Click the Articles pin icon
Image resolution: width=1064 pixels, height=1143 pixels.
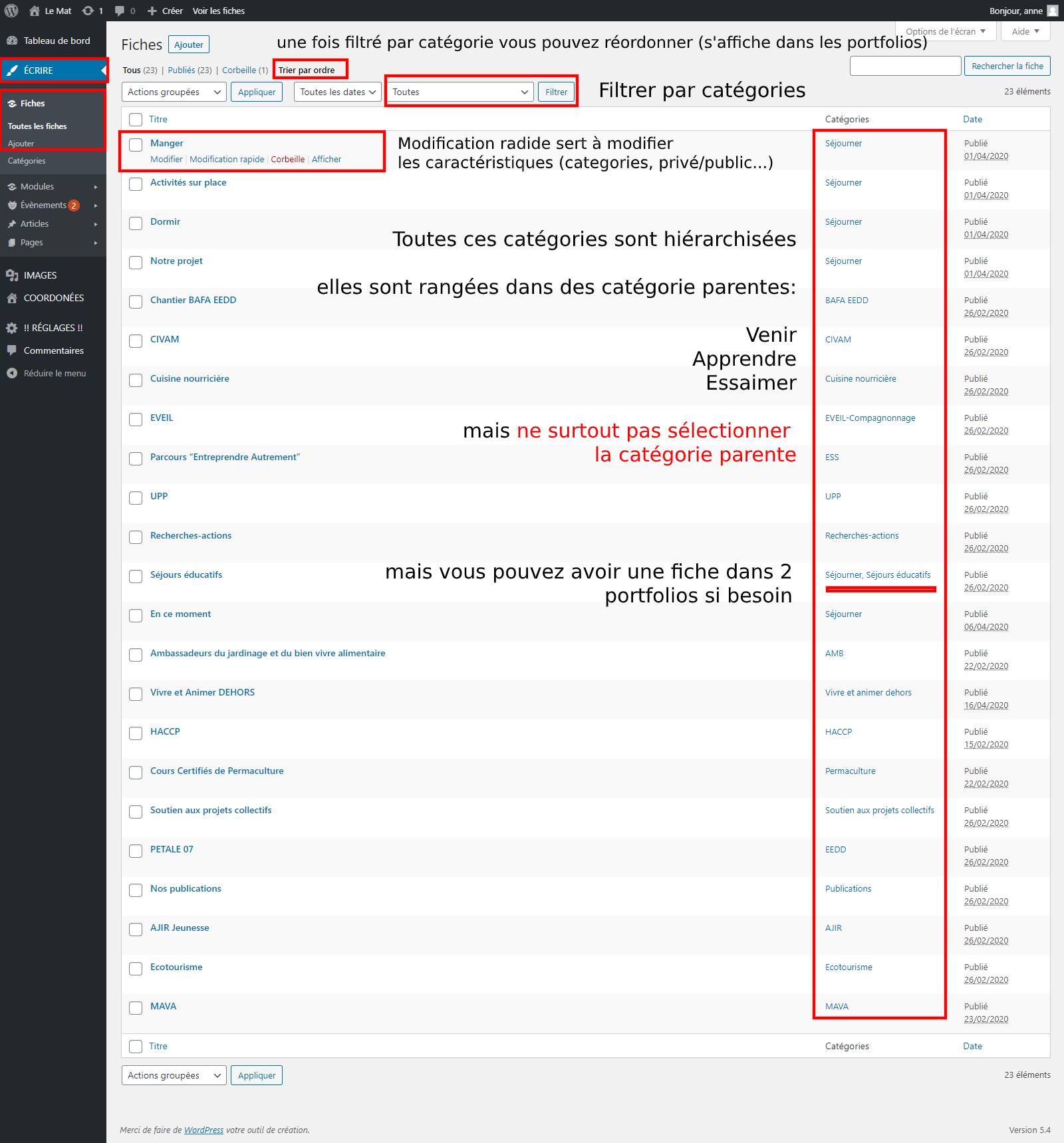click(12, 224)
